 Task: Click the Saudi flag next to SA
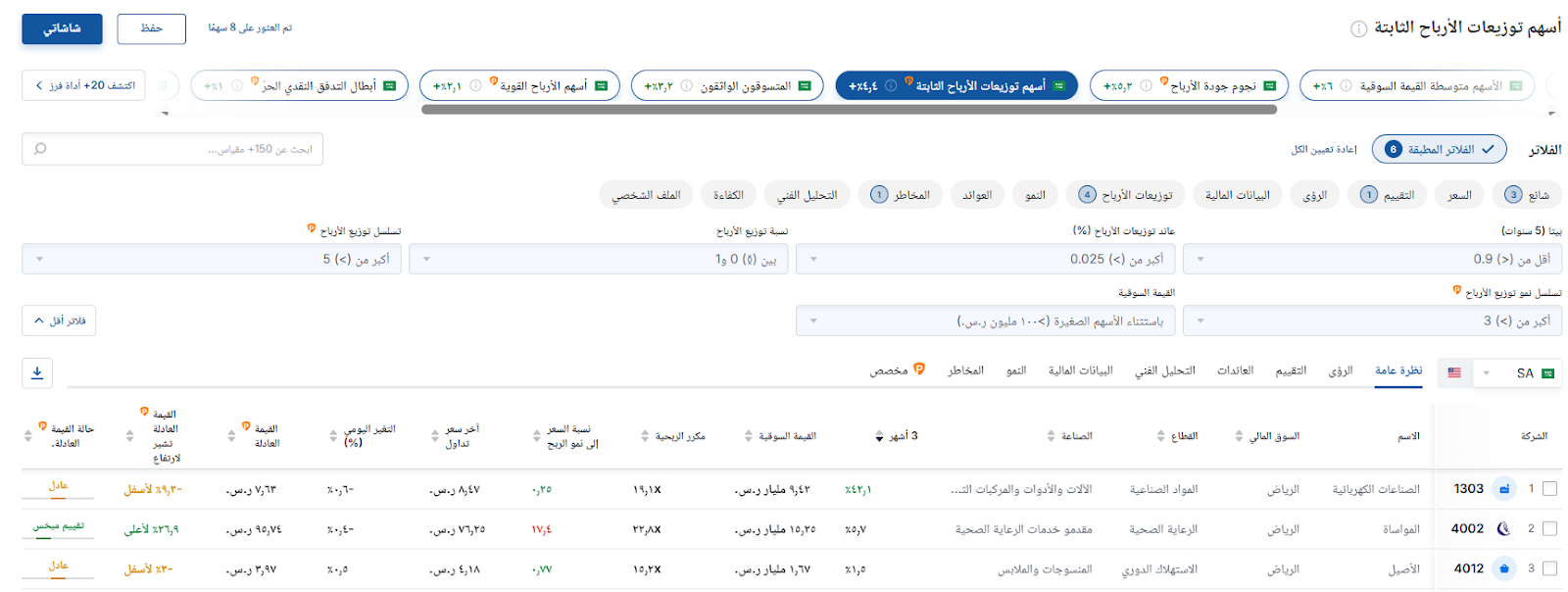point(1547,373)
